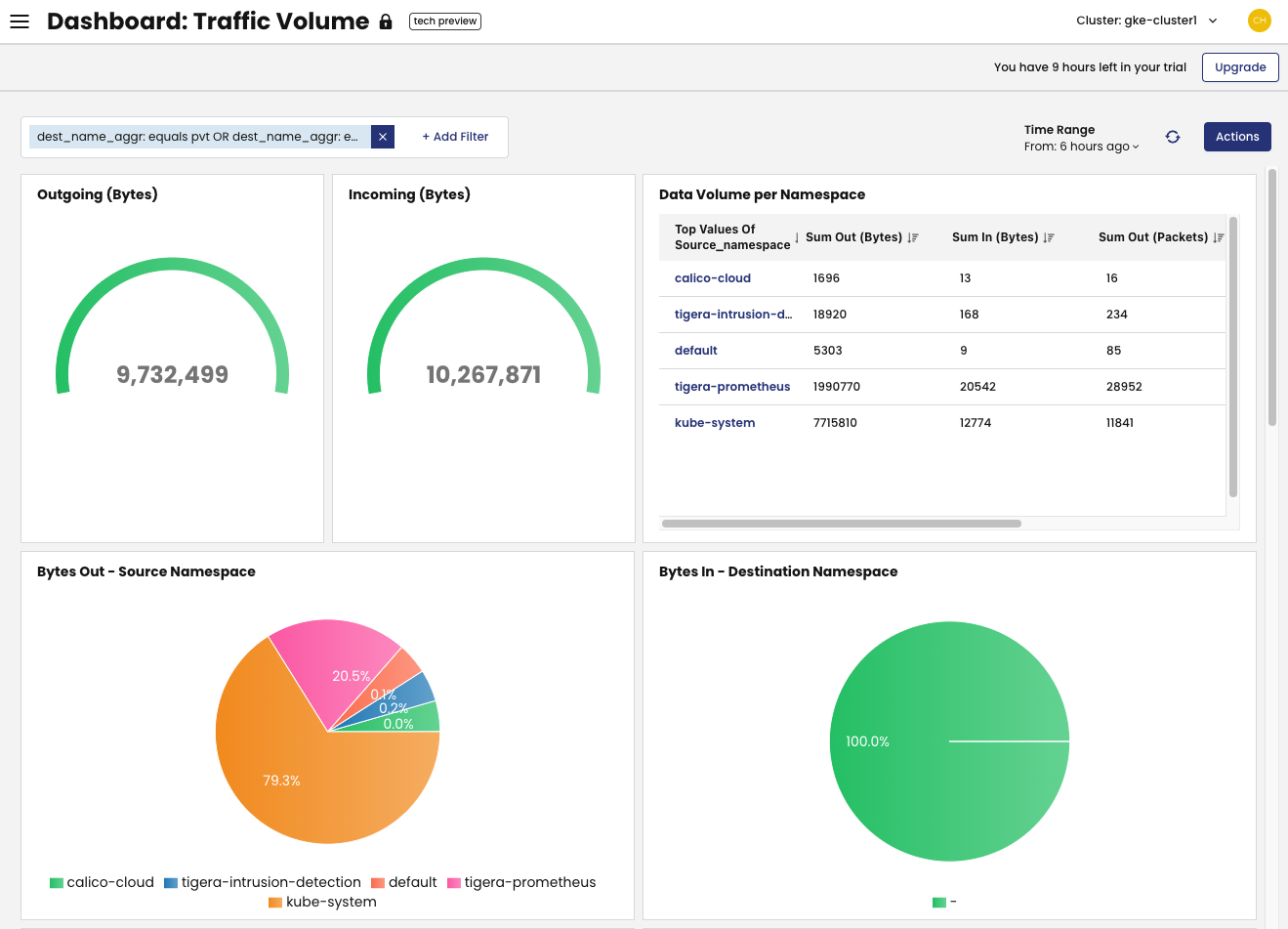Sort by Sum In (Bytes) column icon
The width and height of the screenshot is (1288, 929).
[x=1049, y=237]
